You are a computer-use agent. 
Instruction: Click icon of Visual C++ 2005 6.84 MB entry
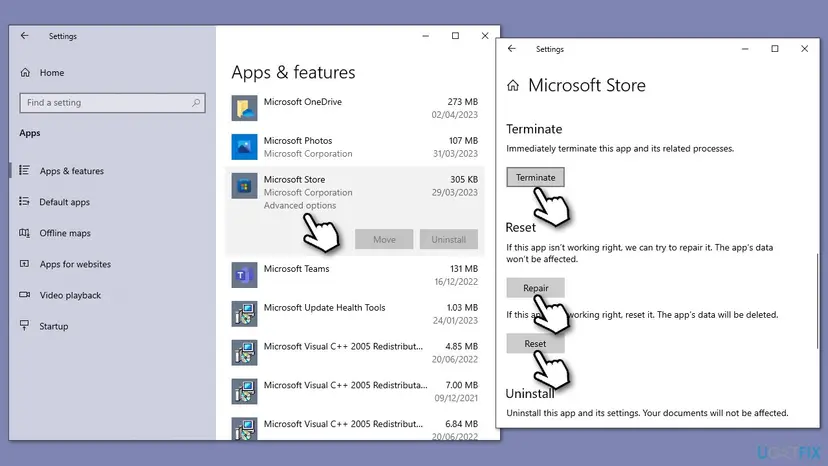[x=244, y=428]
